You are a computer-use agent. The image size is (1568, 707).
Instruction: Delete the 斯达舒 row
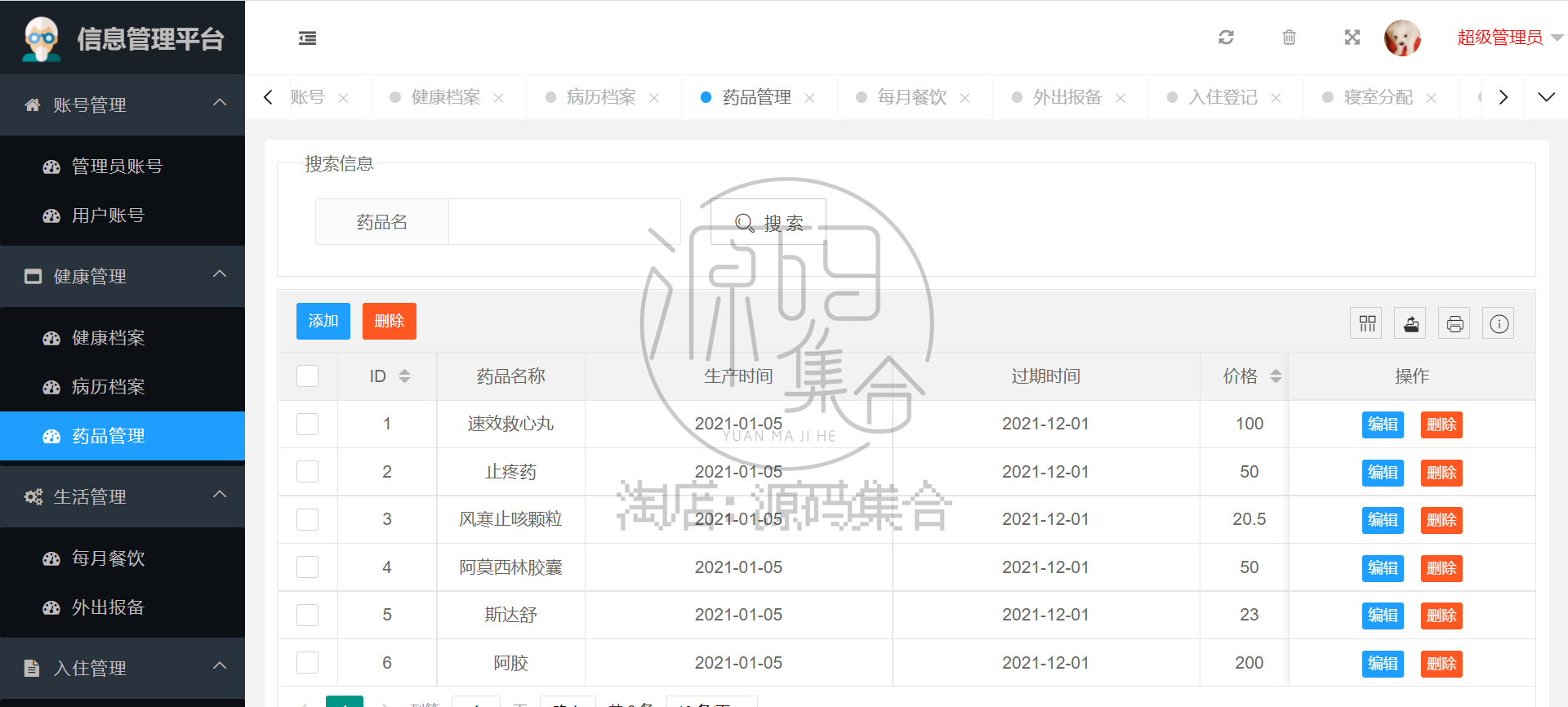click(1441, 616)
